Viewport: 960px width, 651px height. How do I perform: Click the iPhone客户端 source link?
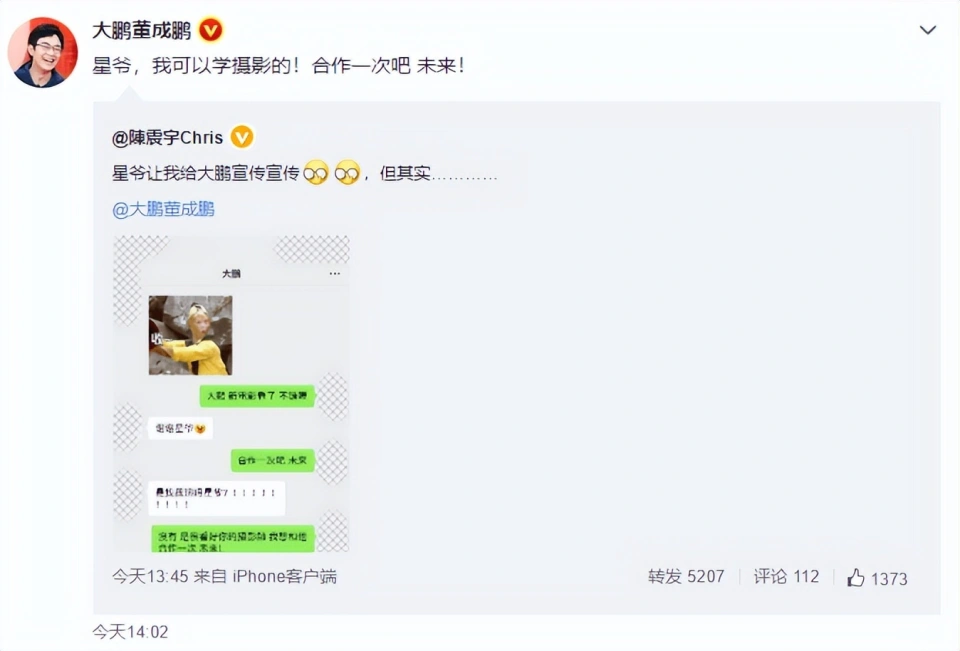(285, 576)
